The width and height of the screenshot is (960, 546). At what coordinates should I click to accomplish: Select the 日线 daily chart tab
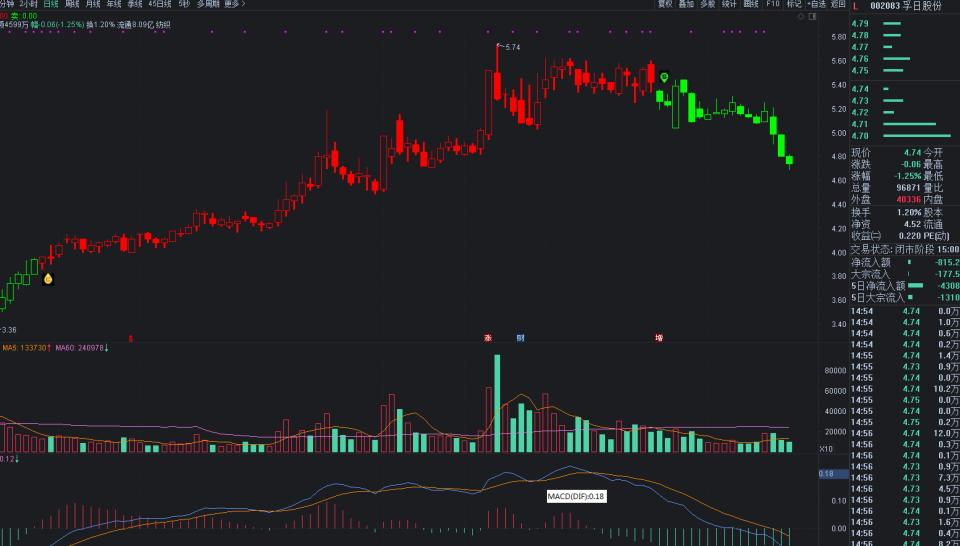click(x=50, y=4)
